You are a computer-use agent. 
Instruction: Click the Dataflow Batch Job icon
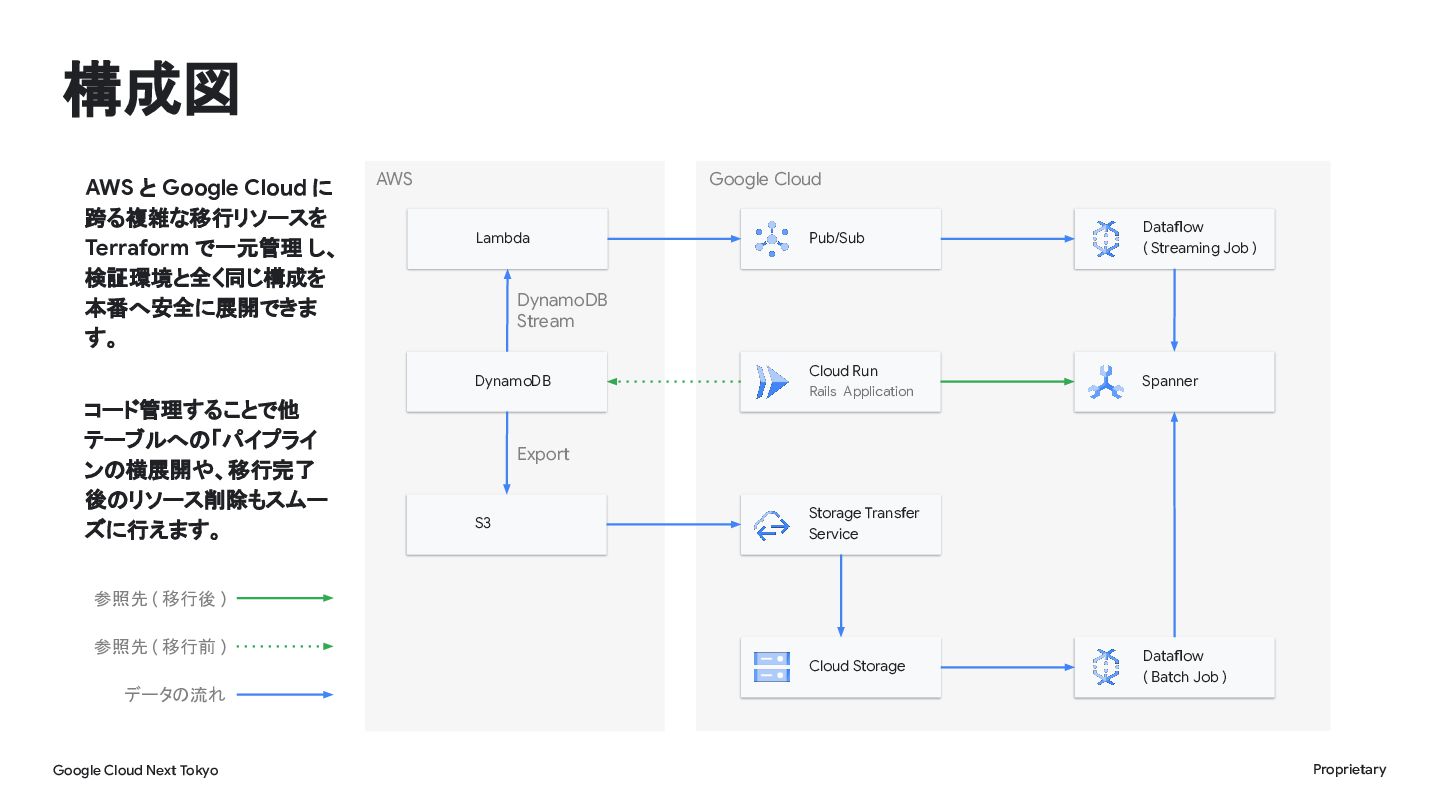pyautogui.click(x=1105, y=667)
